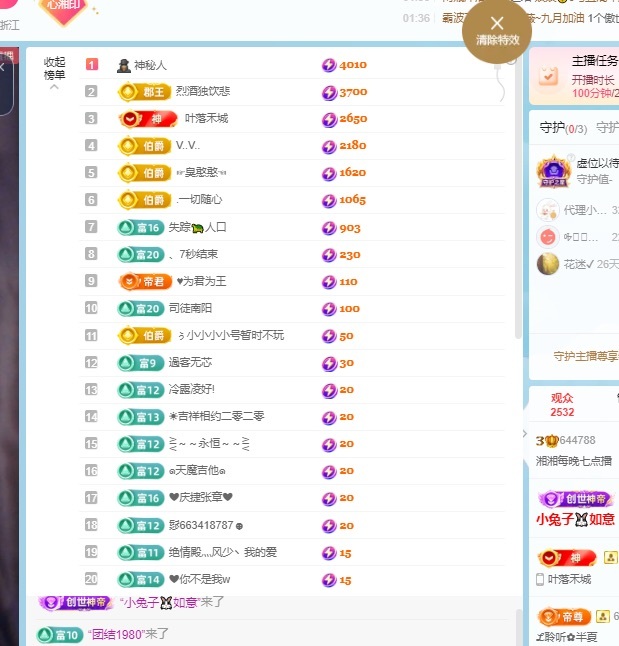Select username 叶落禾城 in rank 3

206,119
